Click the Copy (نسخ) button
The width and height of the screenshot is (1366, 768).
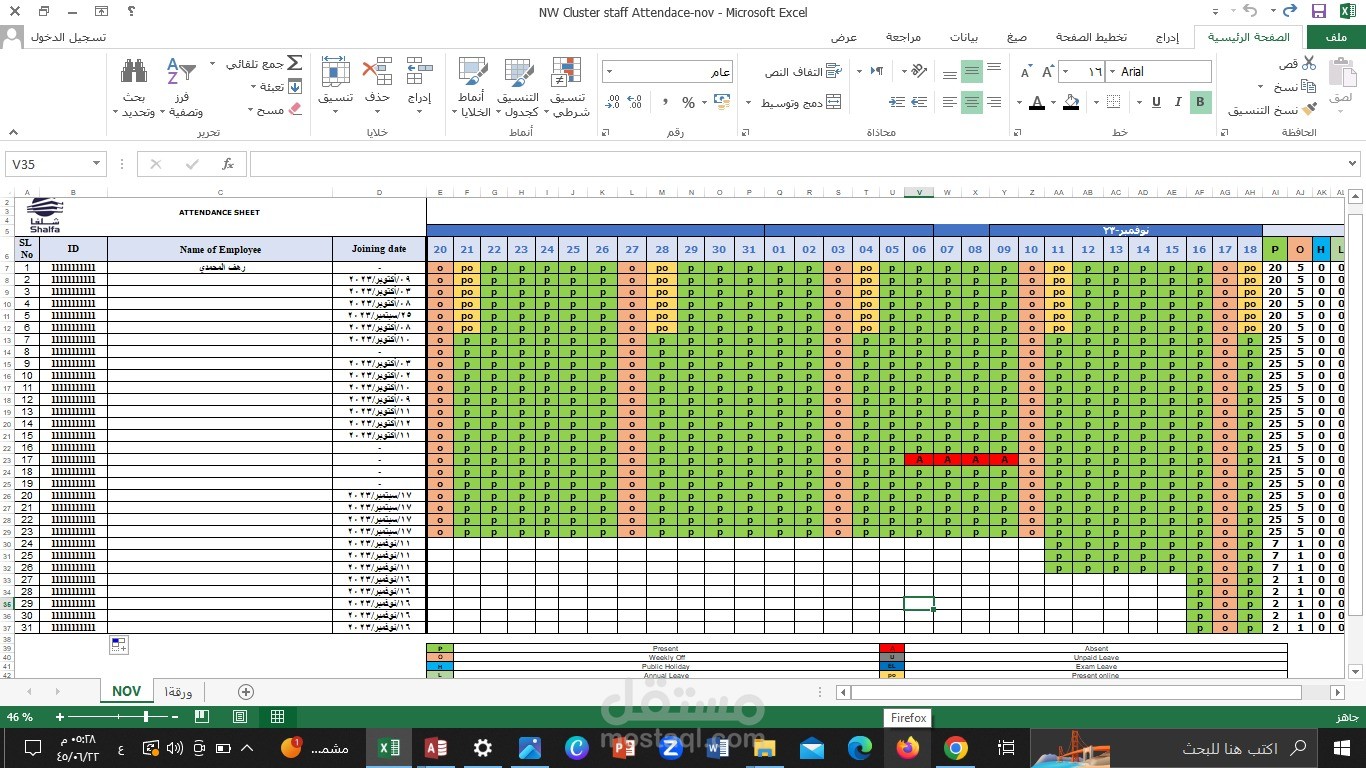pos(1295,87)
